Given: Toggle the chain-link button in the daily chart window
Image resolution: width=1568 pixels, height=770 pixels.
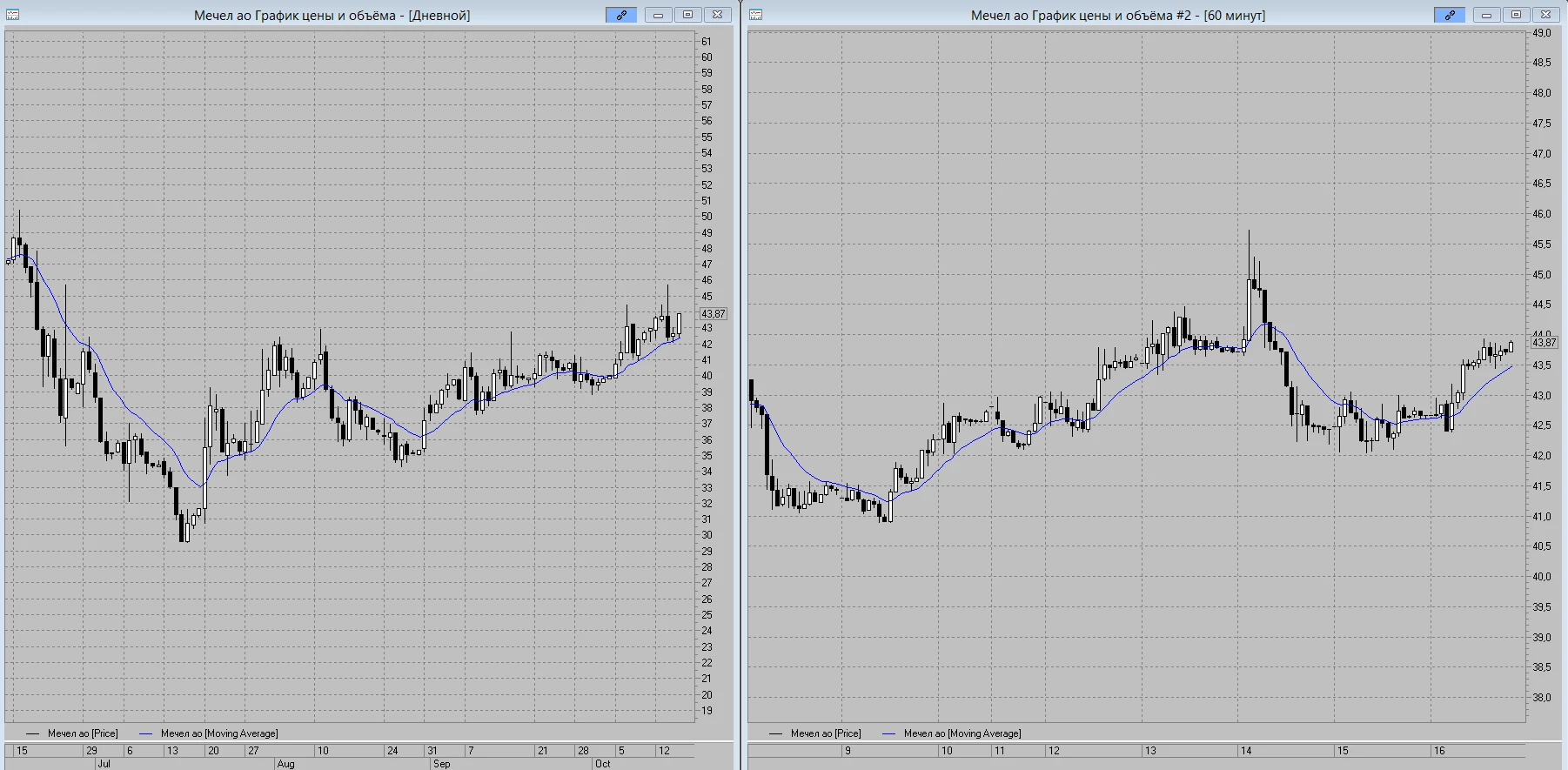Looking at the screenshot, I should pos(621,15).
